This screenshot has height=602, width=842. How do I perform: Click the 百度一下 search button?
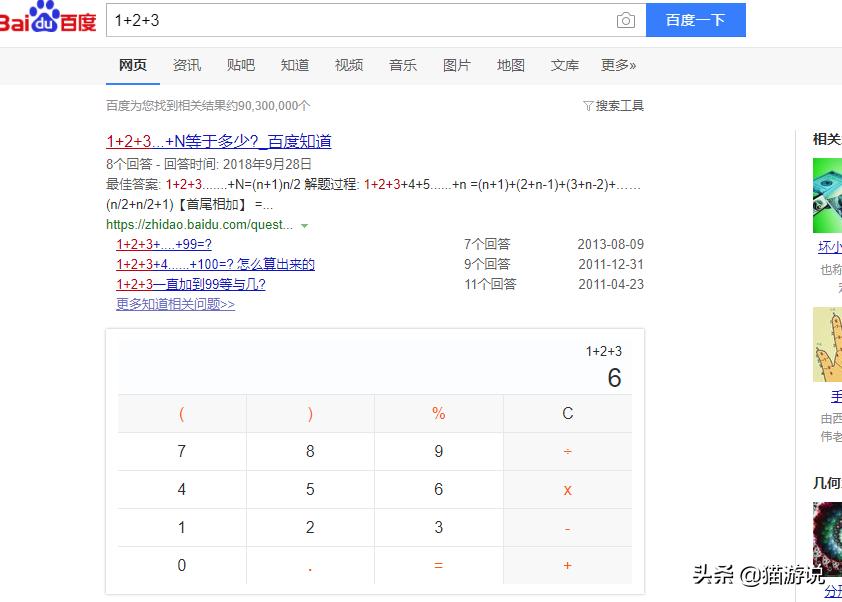[695, 20]
